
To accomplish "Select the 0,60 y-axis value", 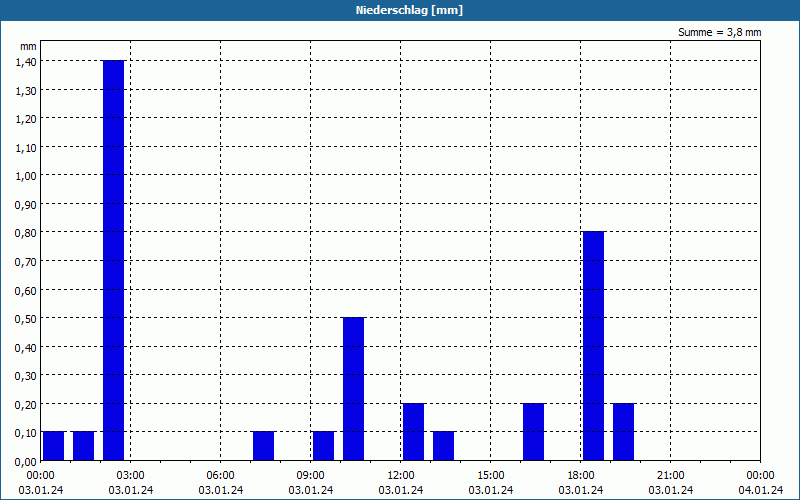I will [26, 290].
